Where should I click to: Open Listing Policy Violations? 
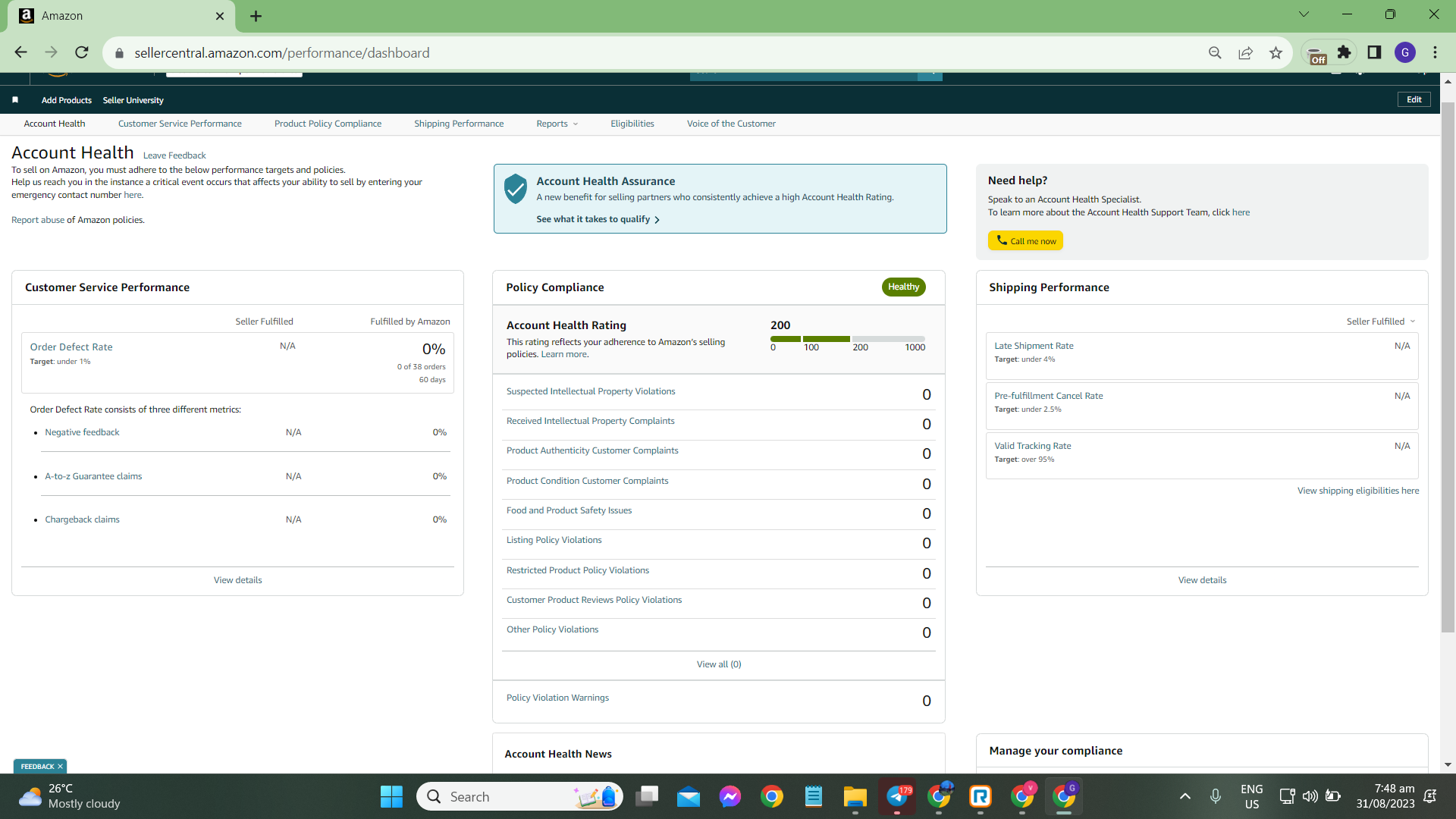pos(554,540)
